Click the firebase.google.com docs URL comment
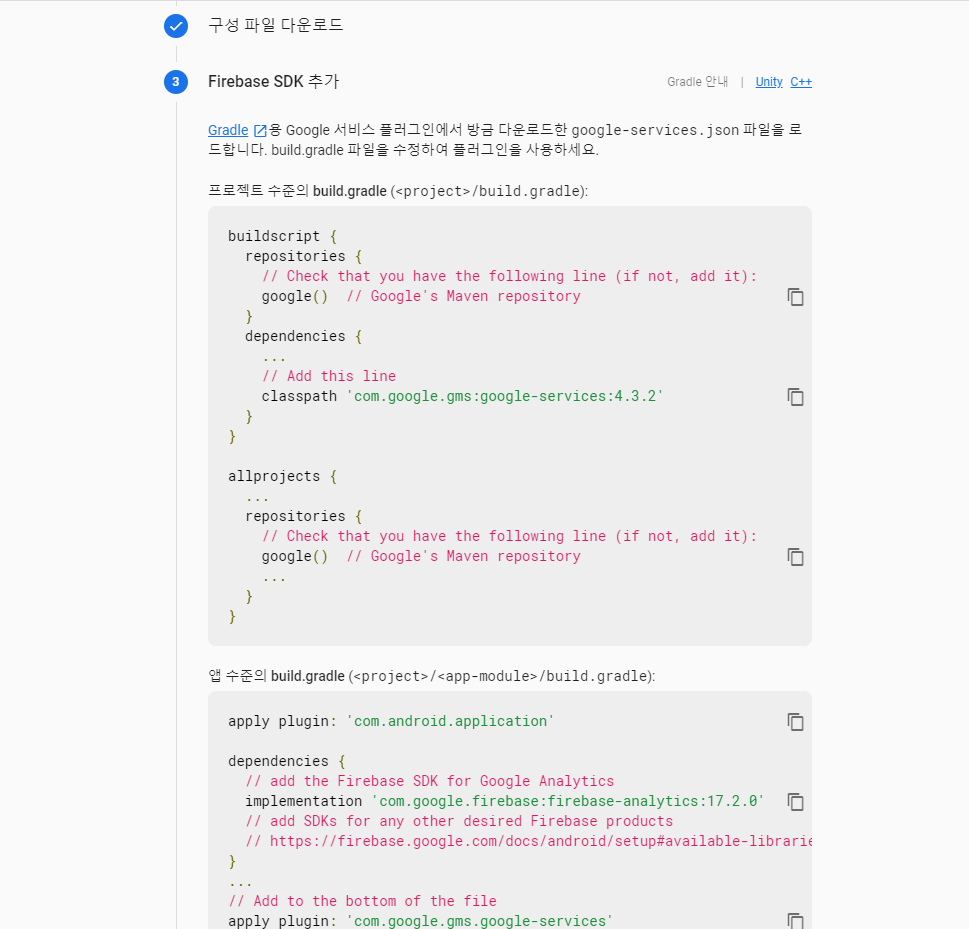 pyautogui.click(x=528, y=841)
